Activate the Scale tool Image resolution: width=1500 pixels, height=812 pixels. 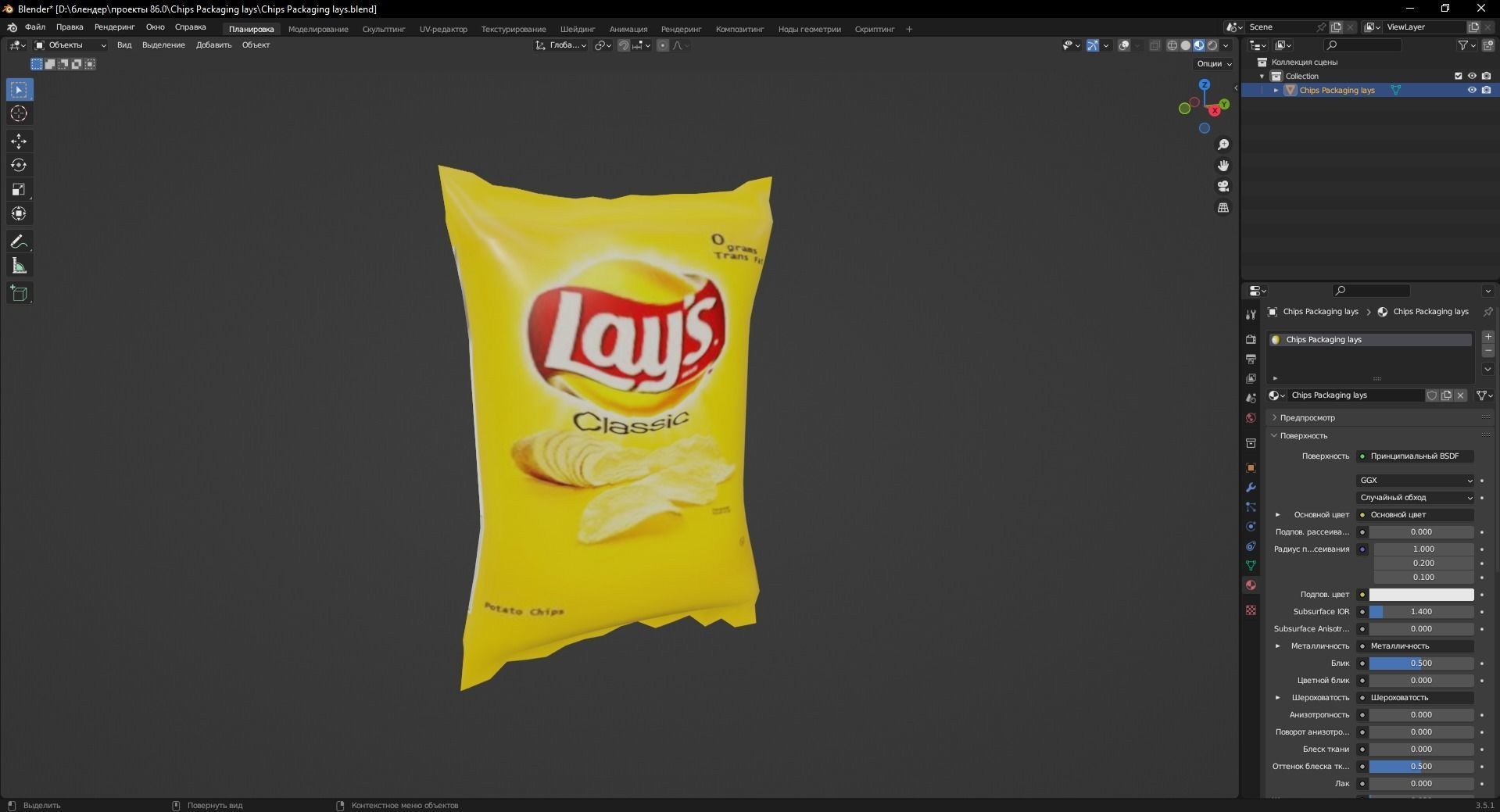coord(19,189)
